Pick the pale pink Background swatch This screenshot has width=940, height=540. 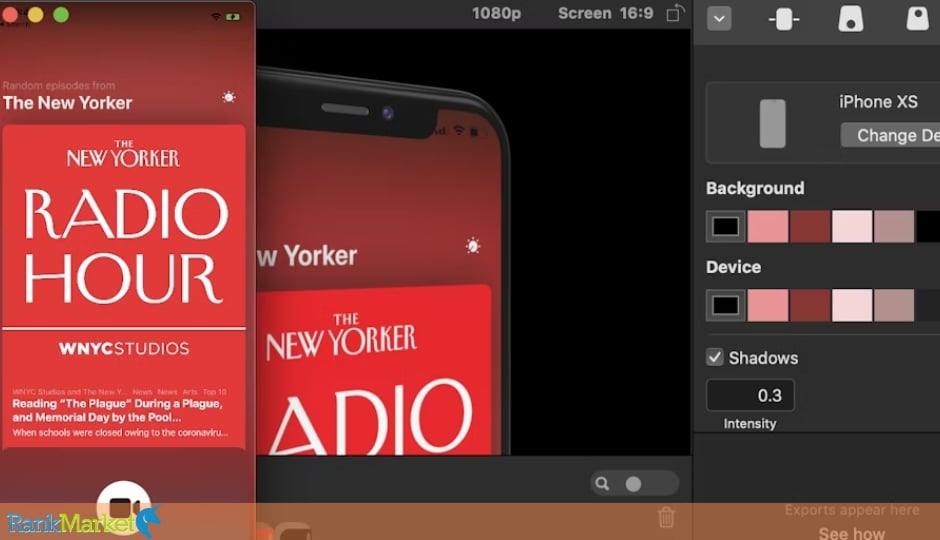pos(852,227)
